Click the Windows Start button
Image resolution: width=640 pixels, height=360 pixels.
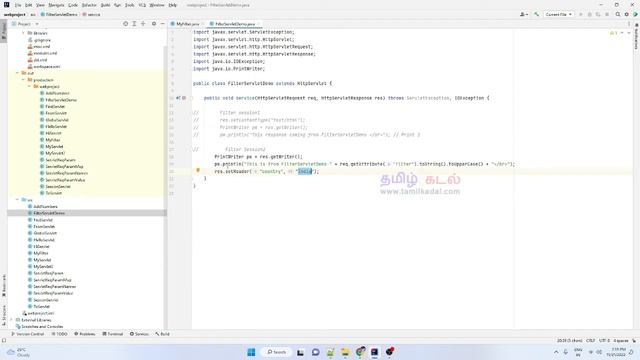tap(251, 352)
